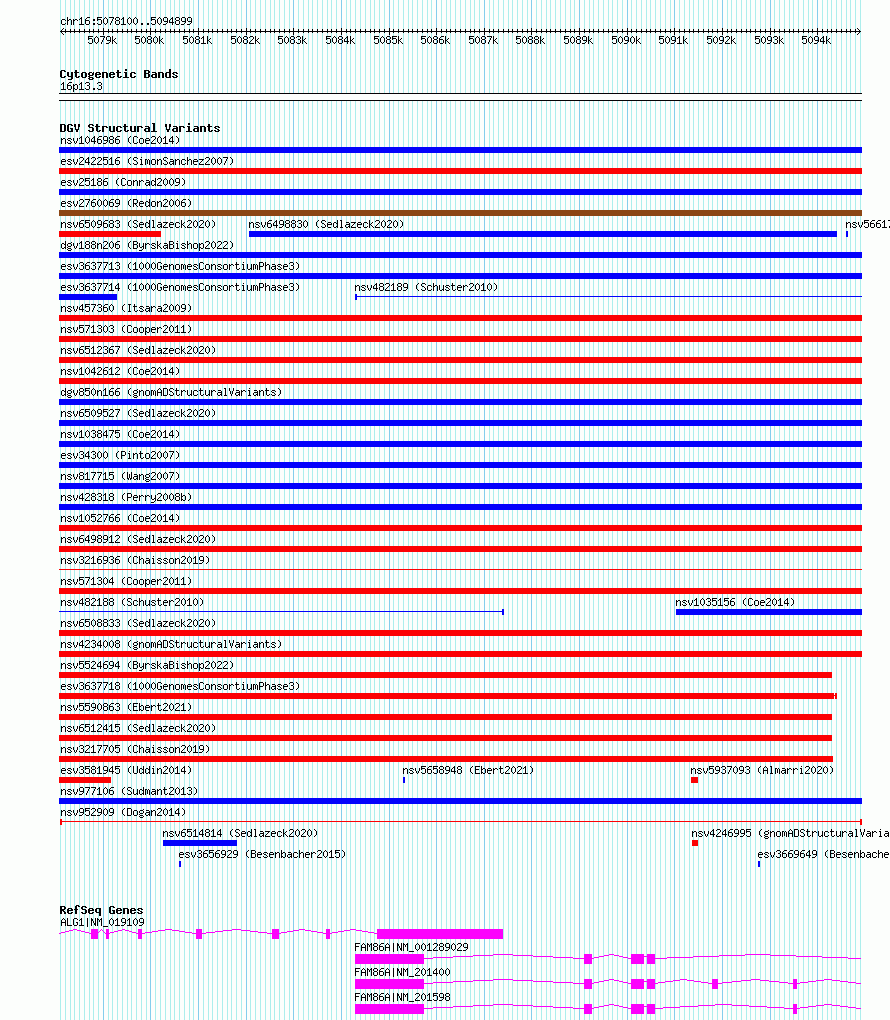This screenshot has width=890, height=1020.
Task: Click esv3637718 (1000GenomesConsortiumPhase3) label
Action: point(180,686)
